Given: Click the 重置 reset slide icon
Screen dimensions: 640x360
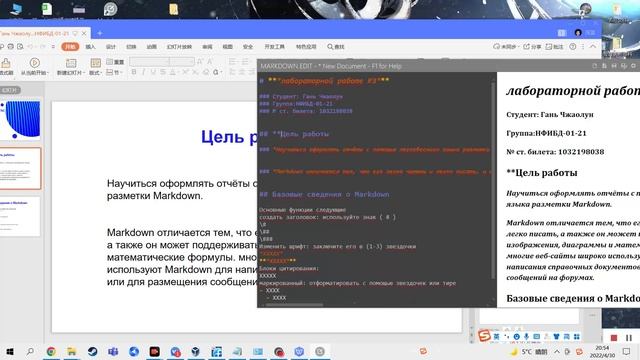Looking at the screenshot, I should (115, 62).
